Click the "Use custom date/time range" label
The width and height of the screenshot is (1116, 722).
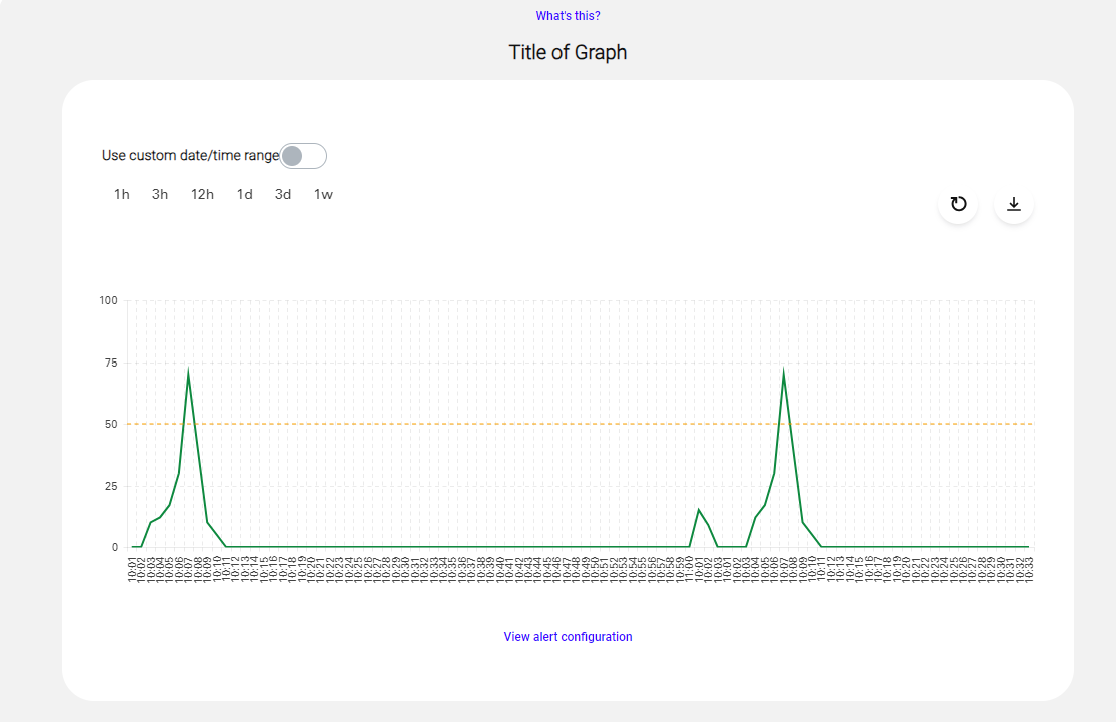click(190, 156)
